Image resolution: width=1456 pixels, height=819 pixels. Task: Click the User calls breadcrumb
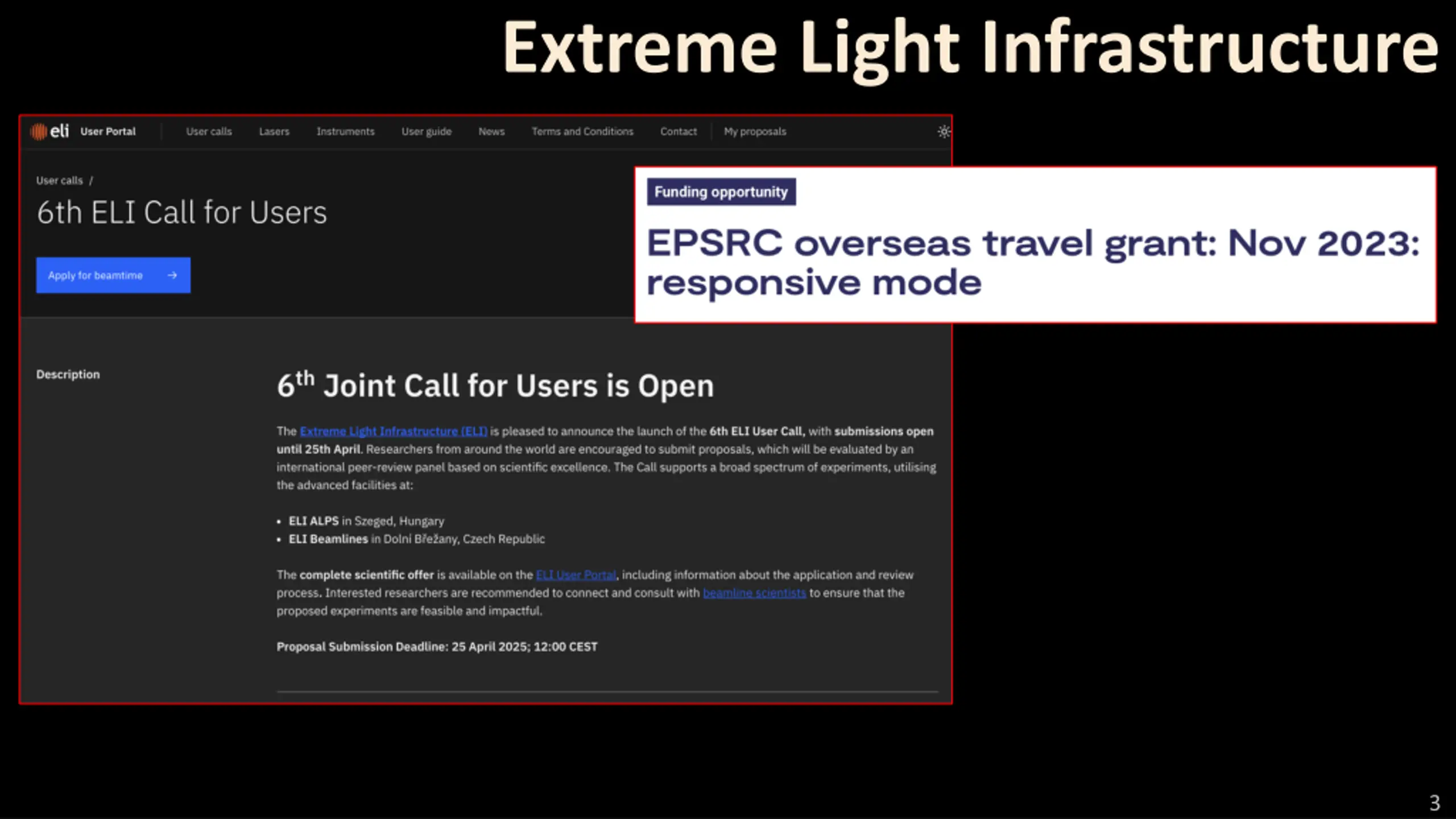coord(60,180)
